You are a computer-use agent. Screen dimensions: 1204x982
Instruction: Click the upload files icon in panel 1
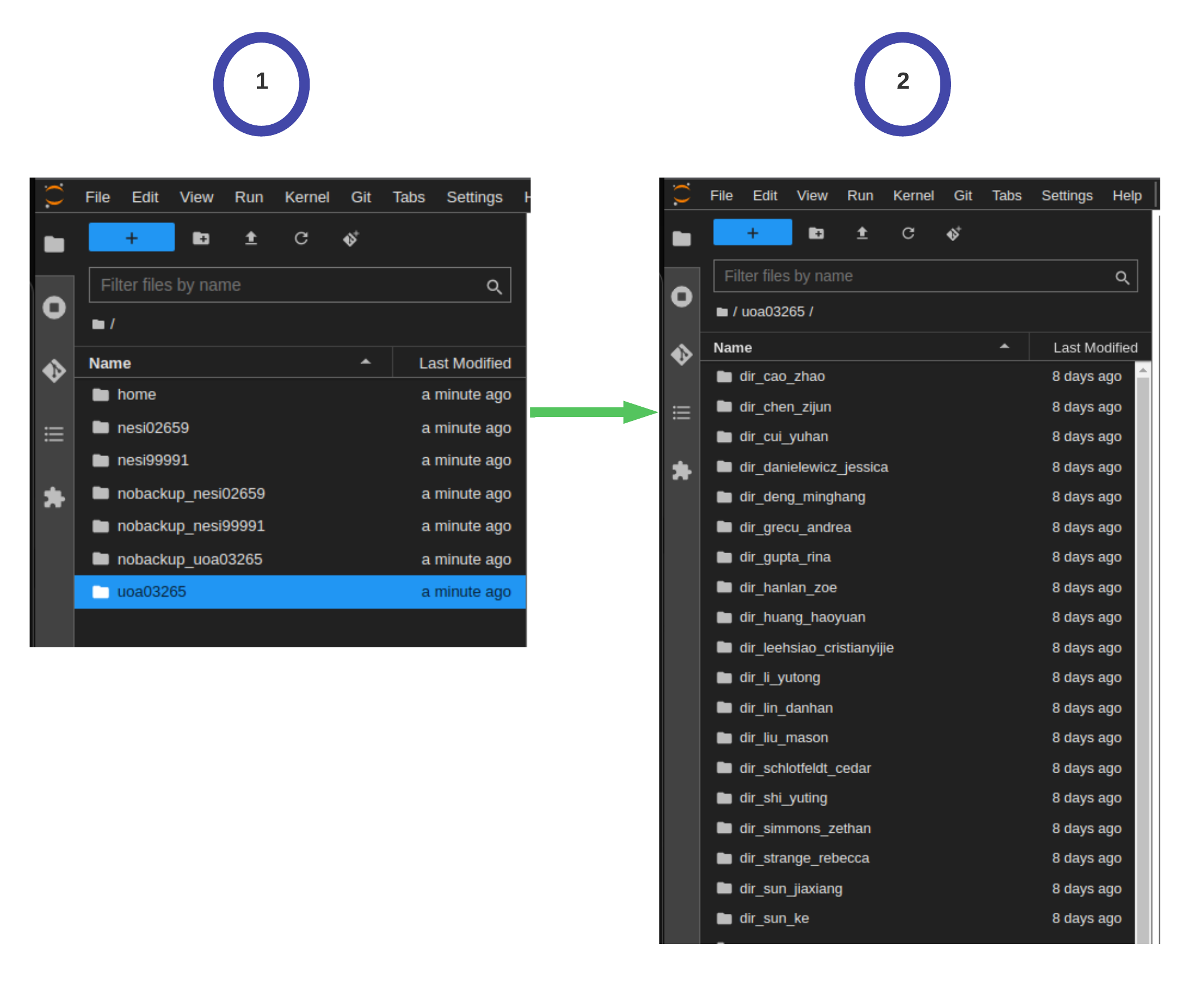click(x=251, y=238)
